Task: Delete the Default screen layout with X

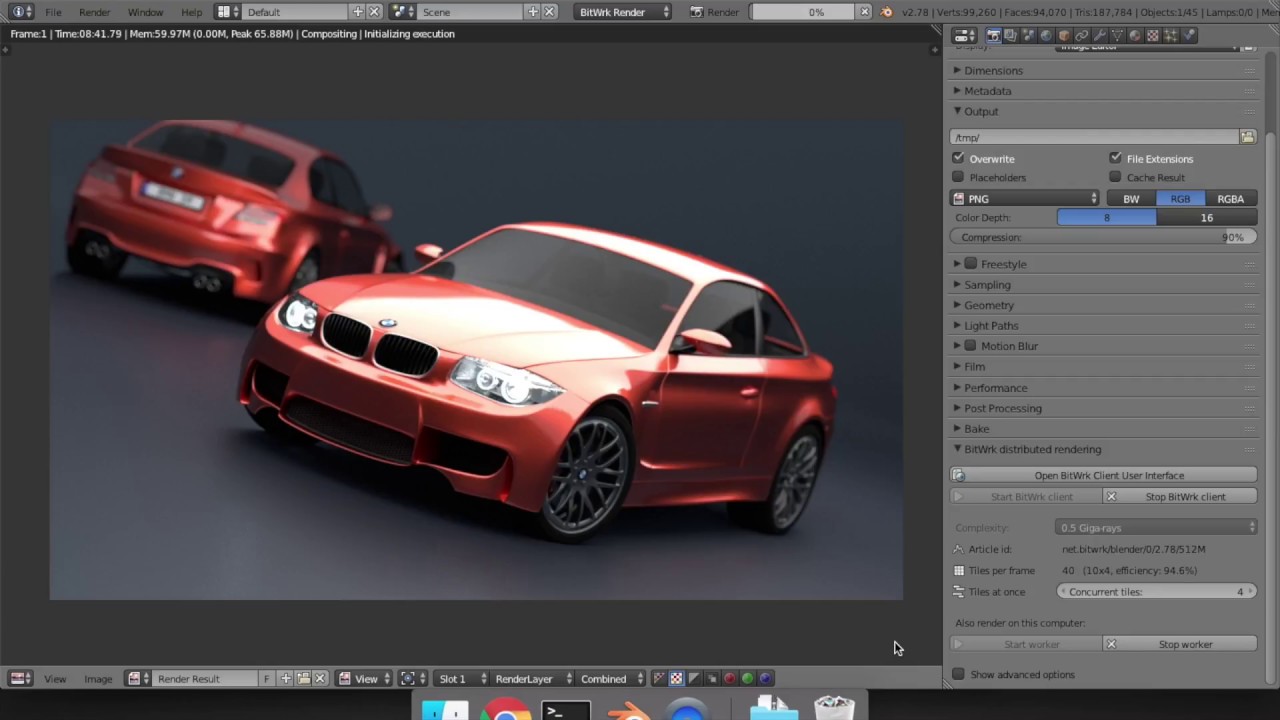Action: pos(374,12)
